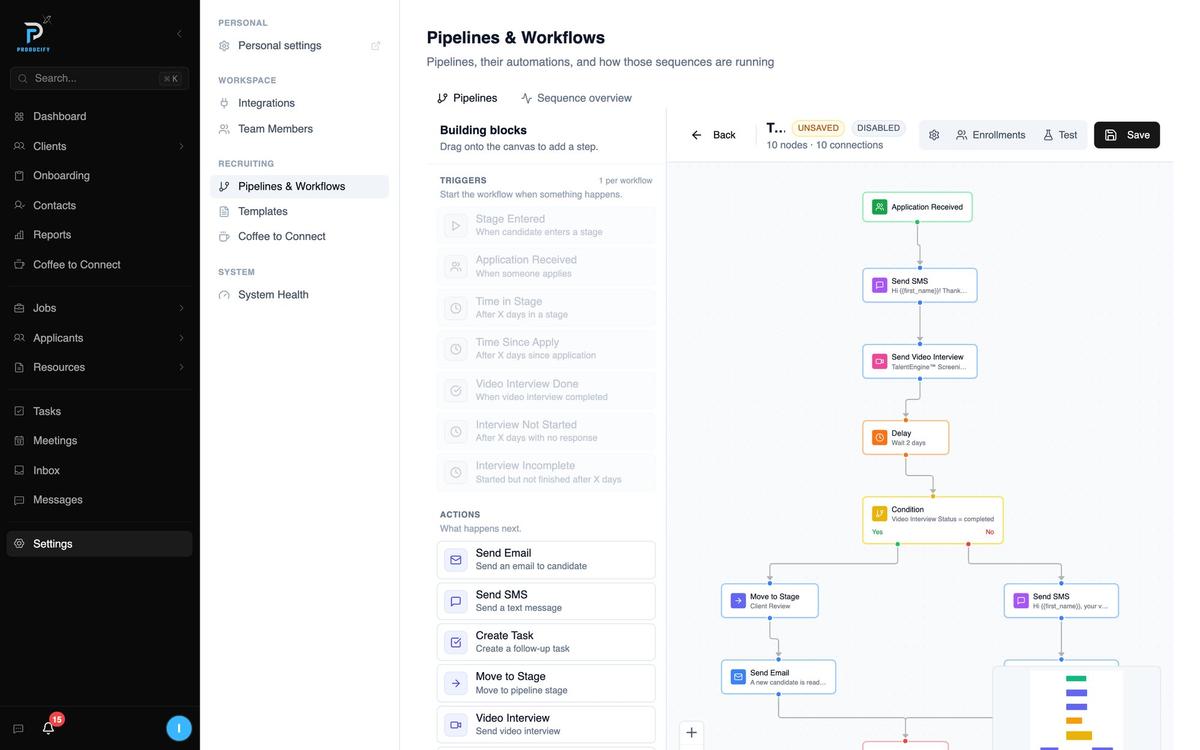The width and height of the screenshot is (1200, 750).
Task: Open workflow settings gear icon
Action: pos(934,135)
